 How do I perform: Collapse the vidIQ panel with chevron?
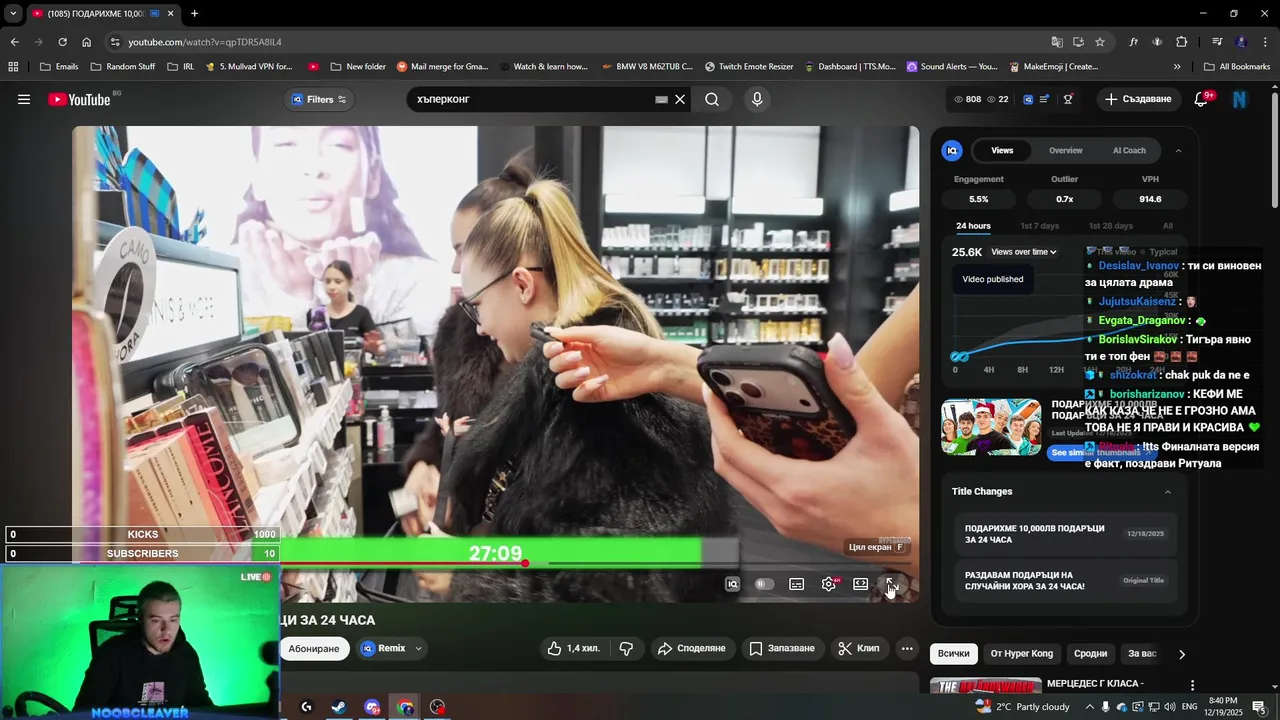pyautogui.click(x=1178, y=150)
